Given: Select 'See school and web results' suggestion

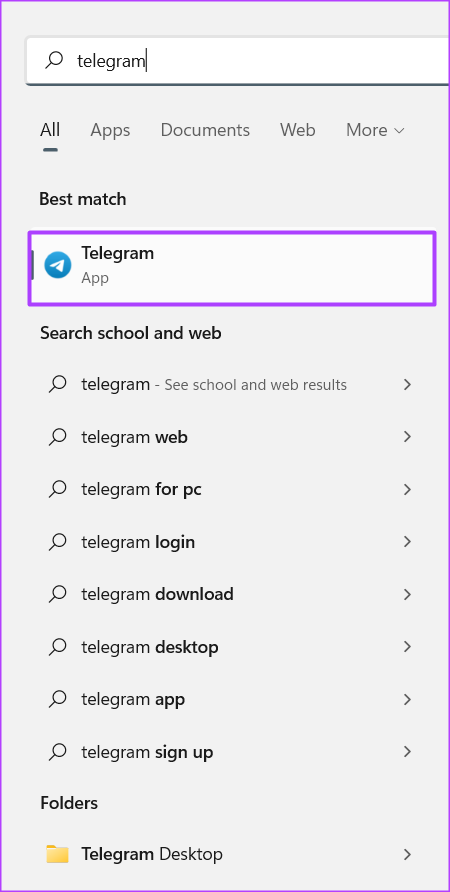Looking at the screenshot, I should pos(232,385).
